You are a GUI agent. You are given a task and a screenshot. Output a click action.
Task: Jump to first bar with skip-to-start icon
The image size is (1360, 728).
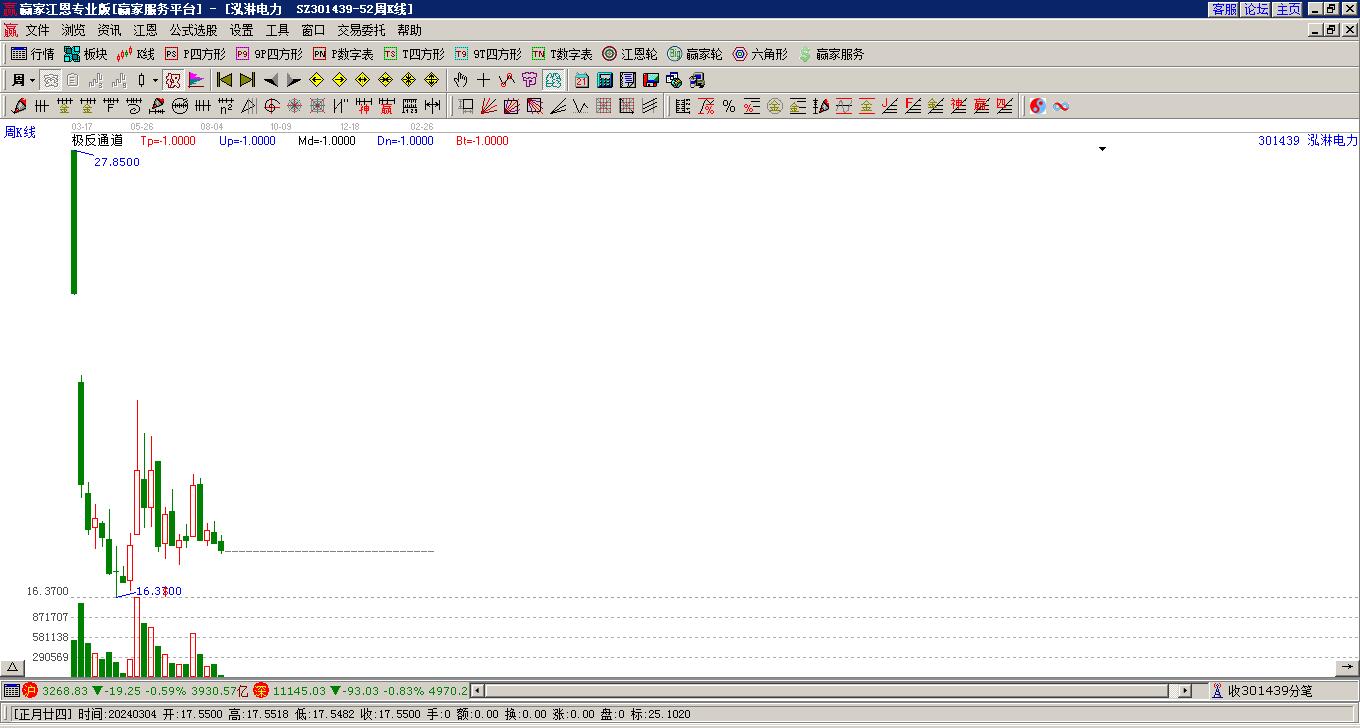coord(224,80)
